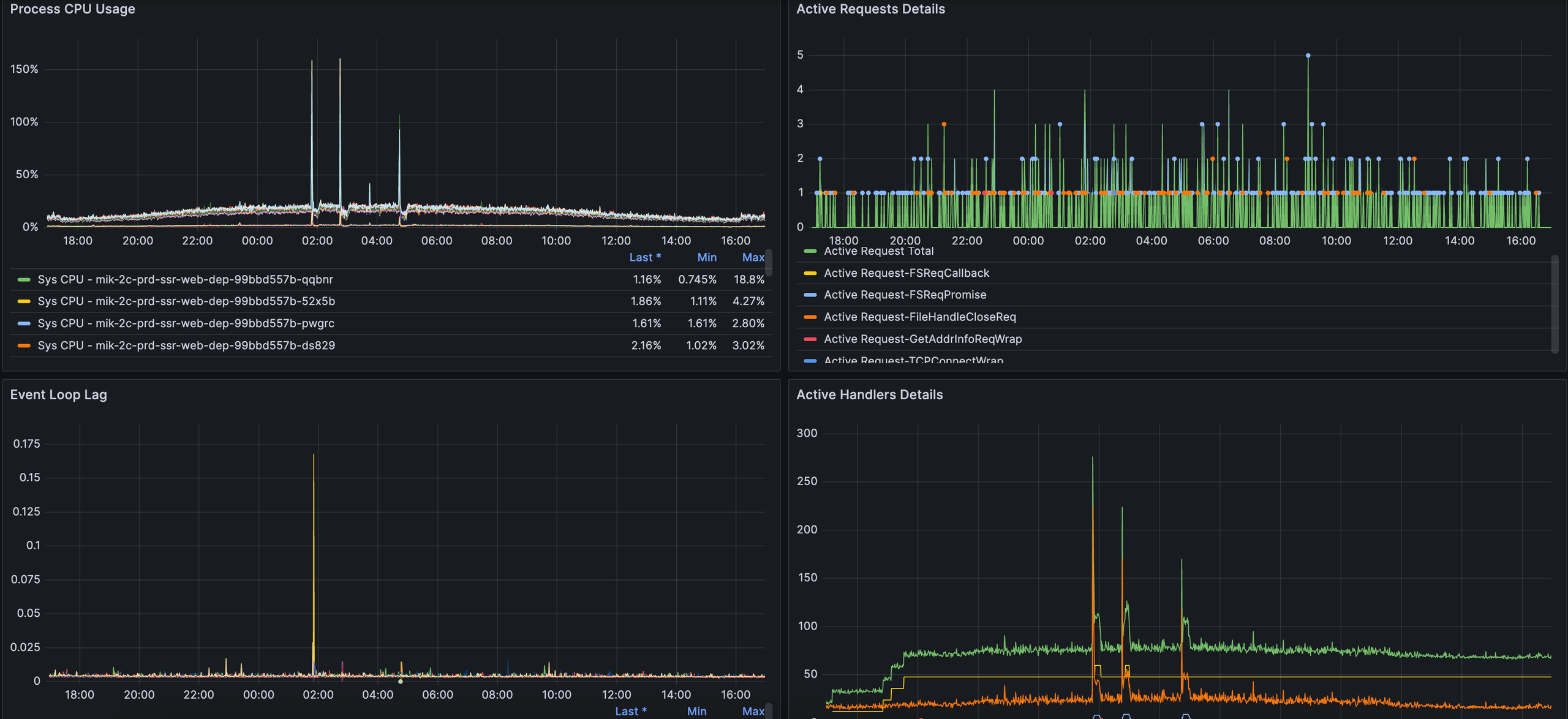Click Active Requests legend vertical scrollbar

(1554, 304)
